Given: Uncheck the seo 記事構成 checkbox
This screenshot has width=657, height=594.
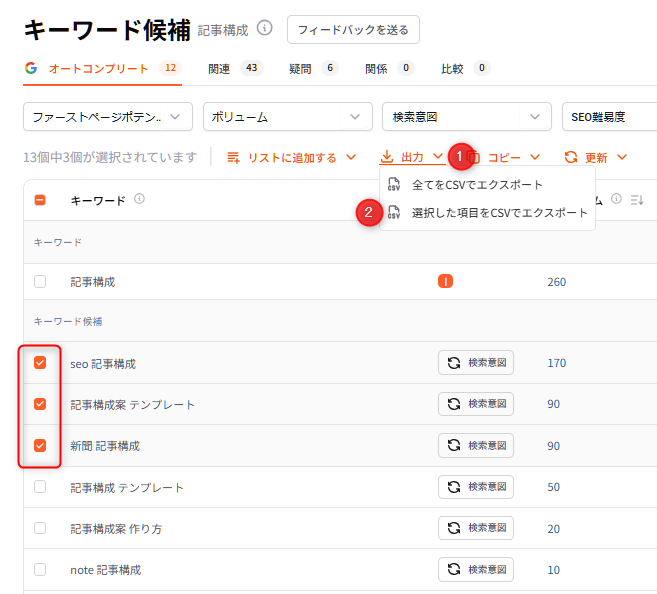Looking at the screenshot, I should 40,363.
